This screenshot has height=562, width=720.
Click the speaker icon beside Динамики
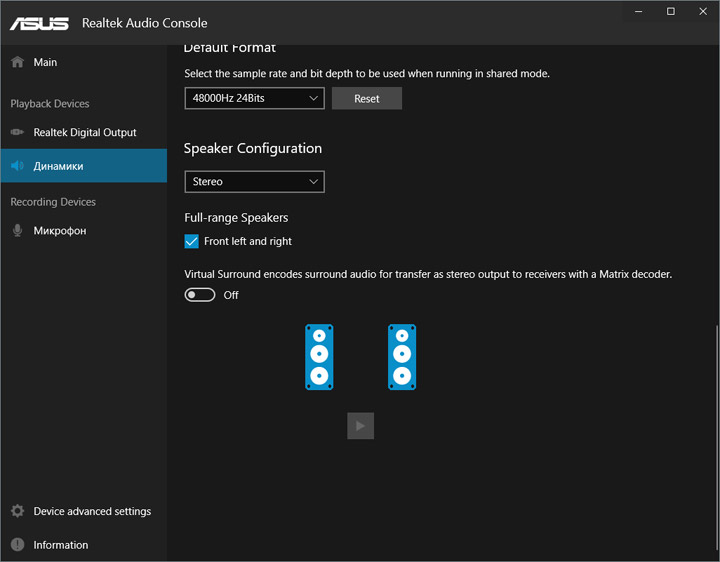pyautogui.click(x=17, y=166)
